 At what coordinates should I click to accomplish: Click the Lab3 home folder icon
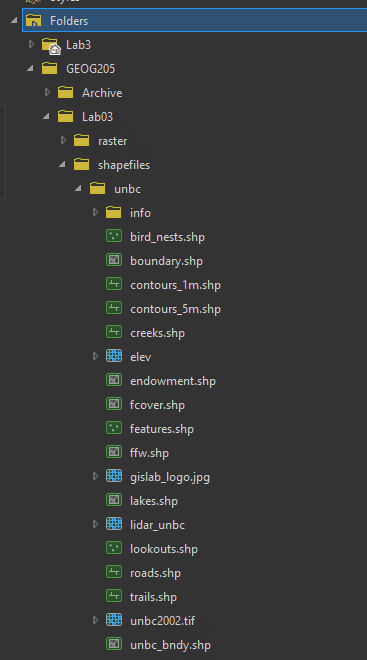coord(51,45)
